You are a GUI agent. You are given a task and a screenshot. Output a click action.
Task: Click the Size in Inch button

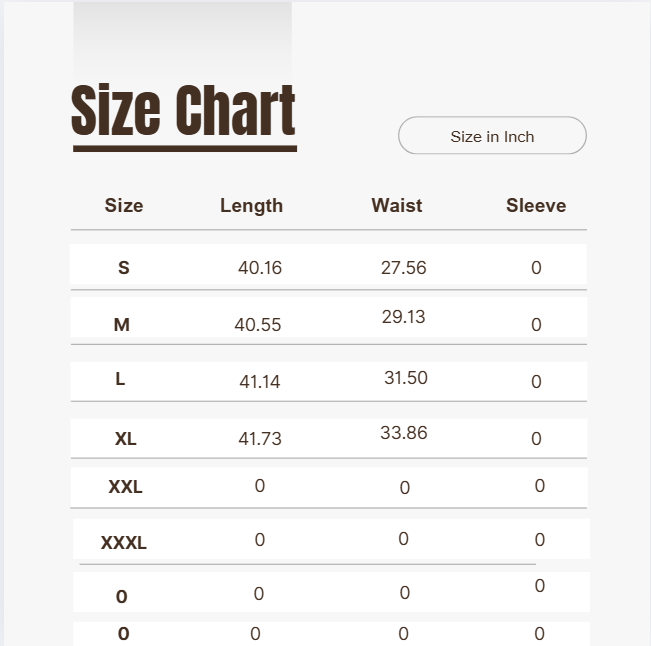(492, 136)
